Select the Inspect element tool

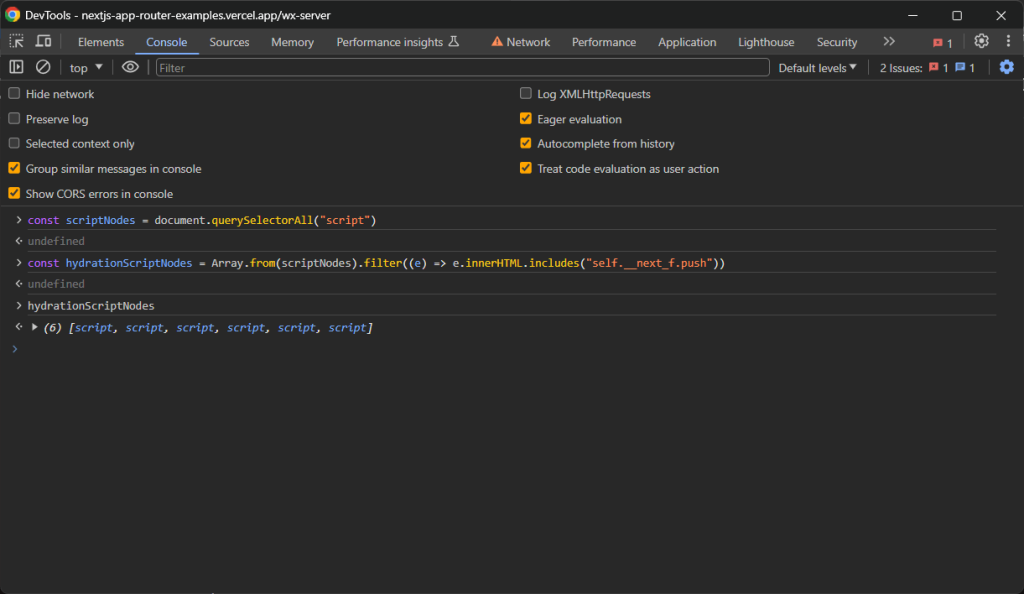tap(15, 41)
